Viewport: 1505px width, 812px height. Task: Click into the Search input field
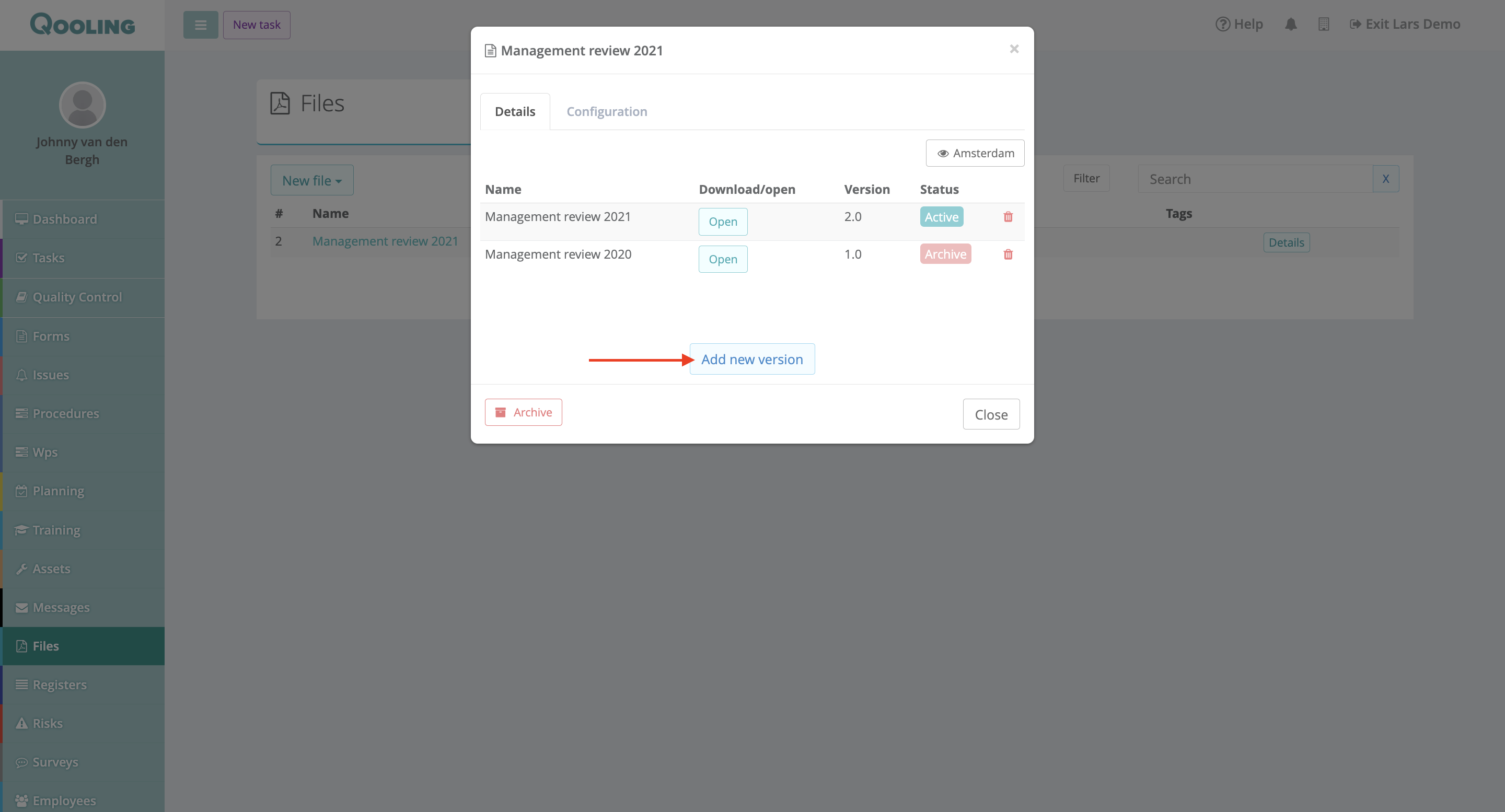click(x=1254, y=179)
